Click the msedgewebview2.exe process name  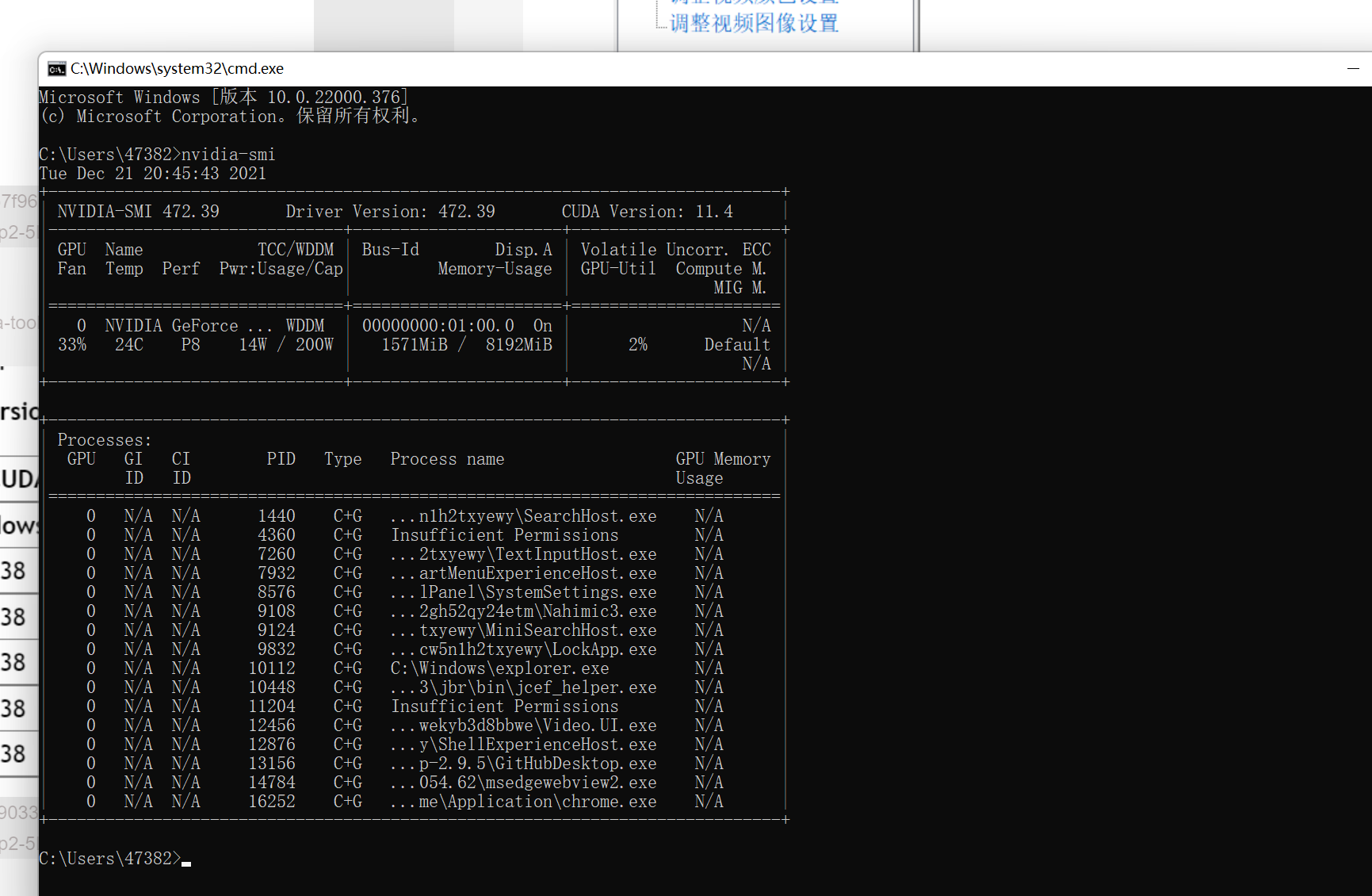pos(523,783)
